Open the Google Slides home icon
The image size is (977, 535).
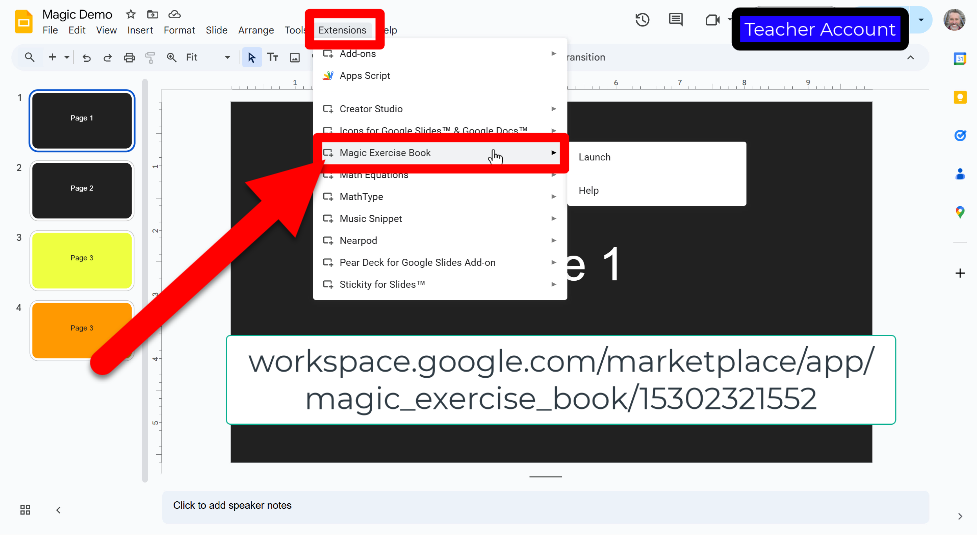click(x=24, y=22)
